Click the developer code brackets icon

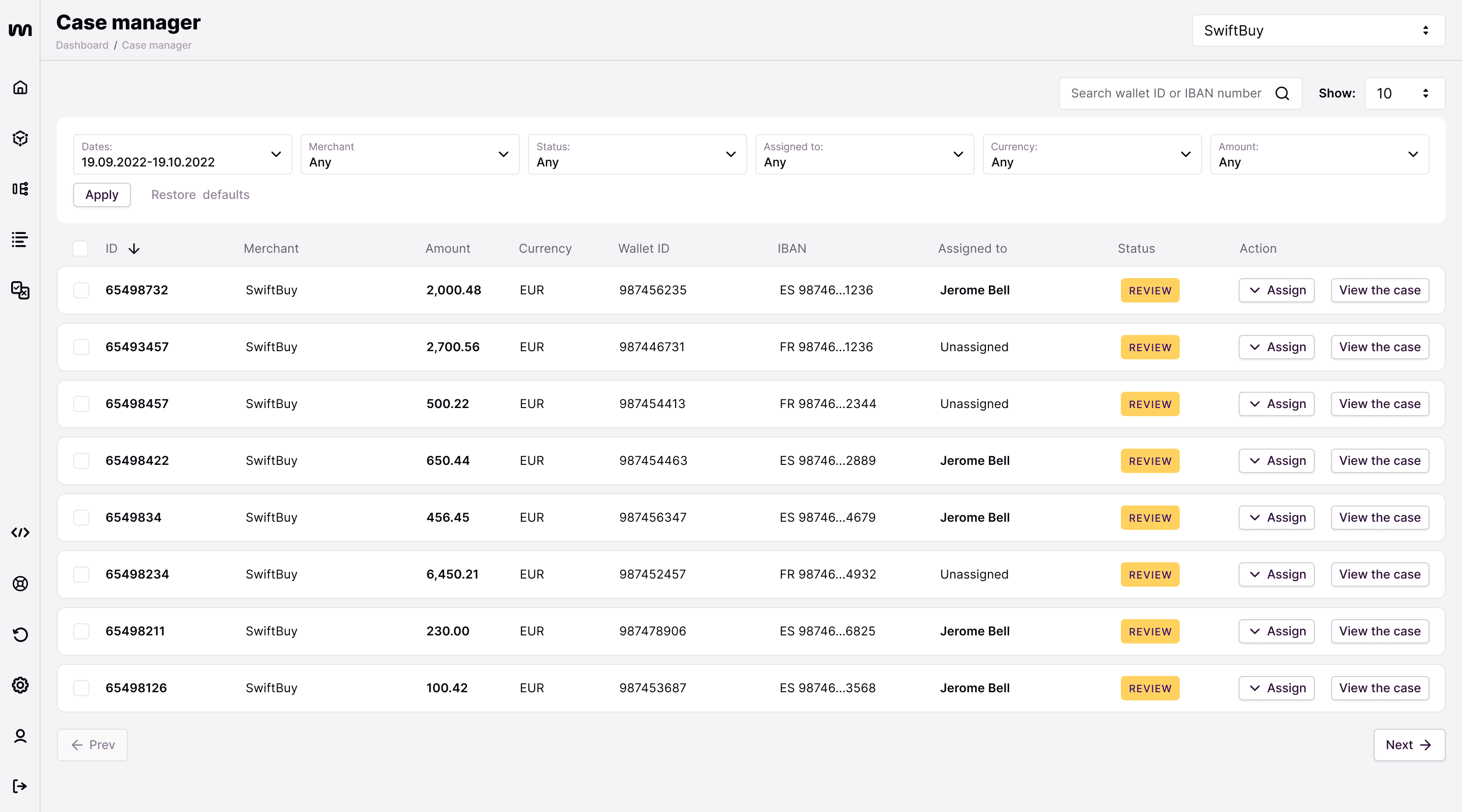tap(20, 532)
